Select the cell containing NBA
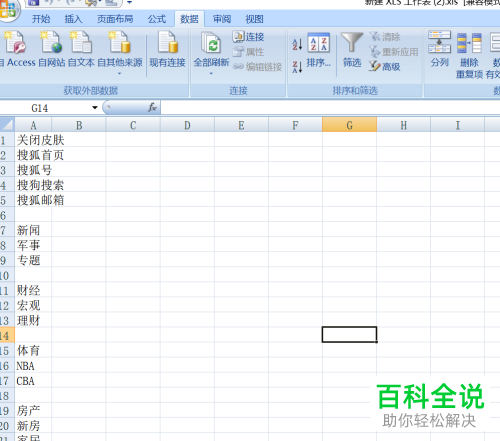 tap(33, 366)
